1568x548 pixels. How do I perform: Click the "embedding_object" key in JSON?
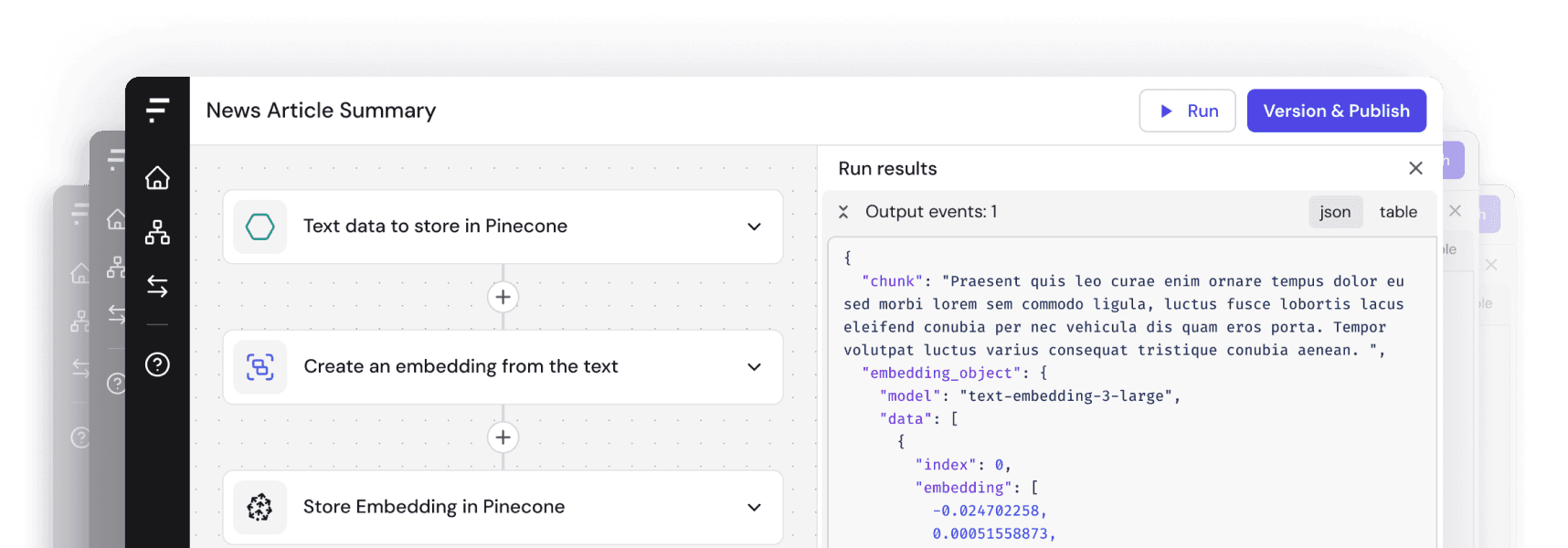click(941, 373)
